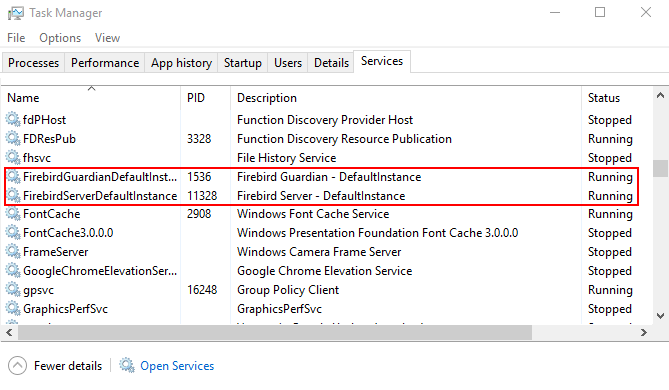This screenshot has width=669, height=390.
Task: Click the GraphicsPerfSvc gear icon
Action: (13, 309)
